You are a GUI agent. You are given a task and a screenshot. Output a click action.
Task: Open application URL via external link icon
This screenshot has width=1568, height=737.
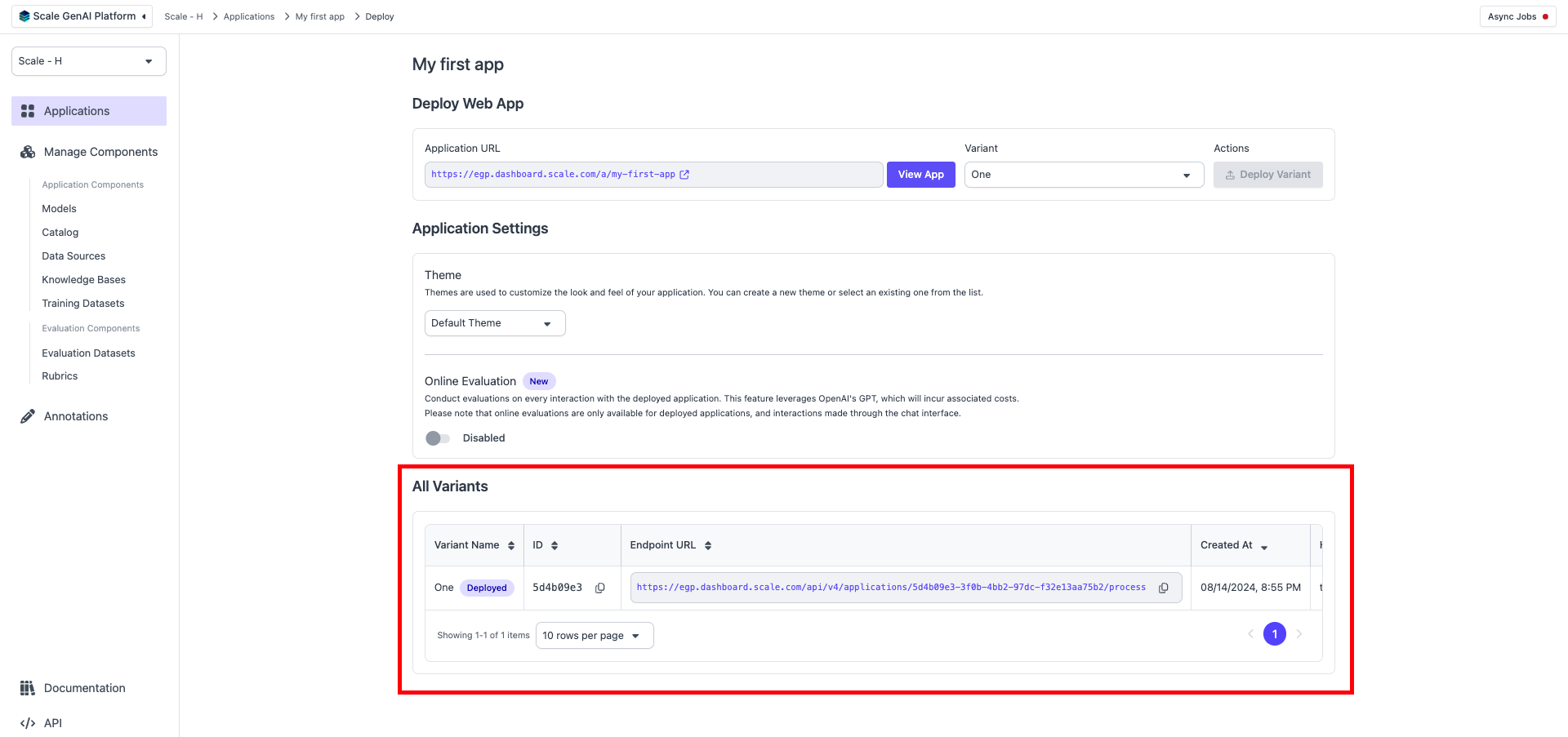pyautogui.click(x=685, y=175)
